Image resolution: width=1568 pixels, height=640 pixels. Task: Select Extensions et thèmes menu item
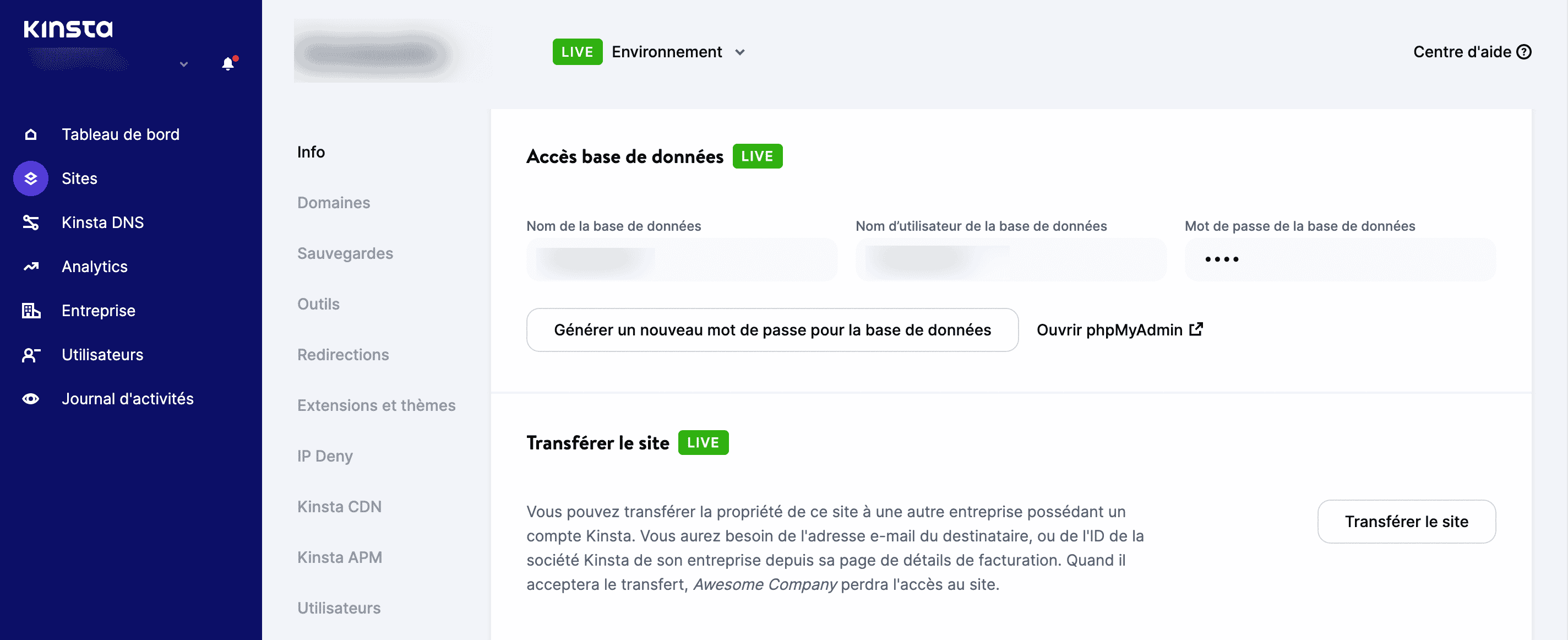tap(377, 405)
